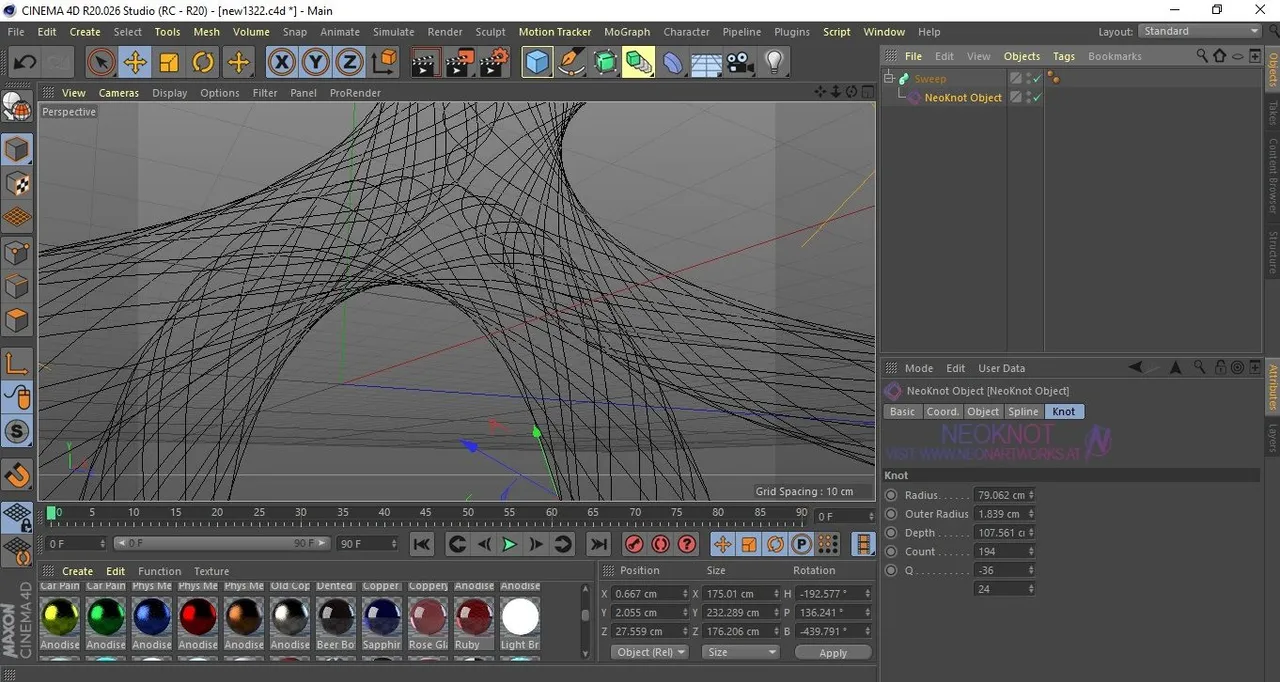Viewport: 1280px width, 682px height.
Task: Click the Apply button in Coordinates
Action: click(x=833, y=652)
